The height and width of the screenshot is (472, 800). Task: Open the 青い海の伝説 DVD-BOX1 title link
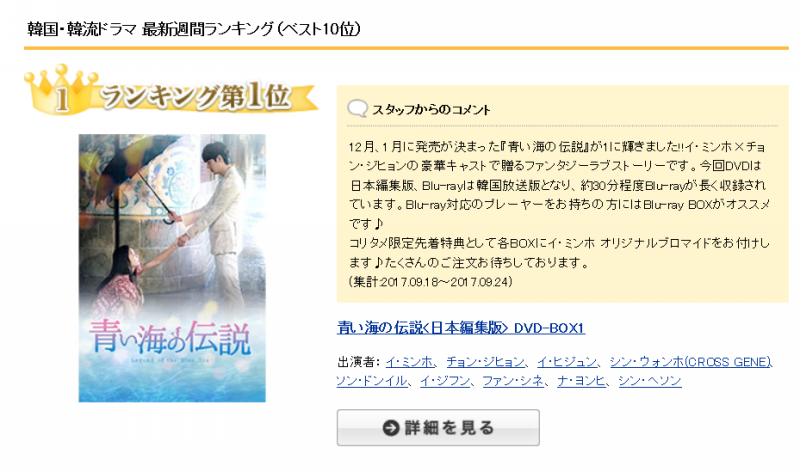coord(460,328)
